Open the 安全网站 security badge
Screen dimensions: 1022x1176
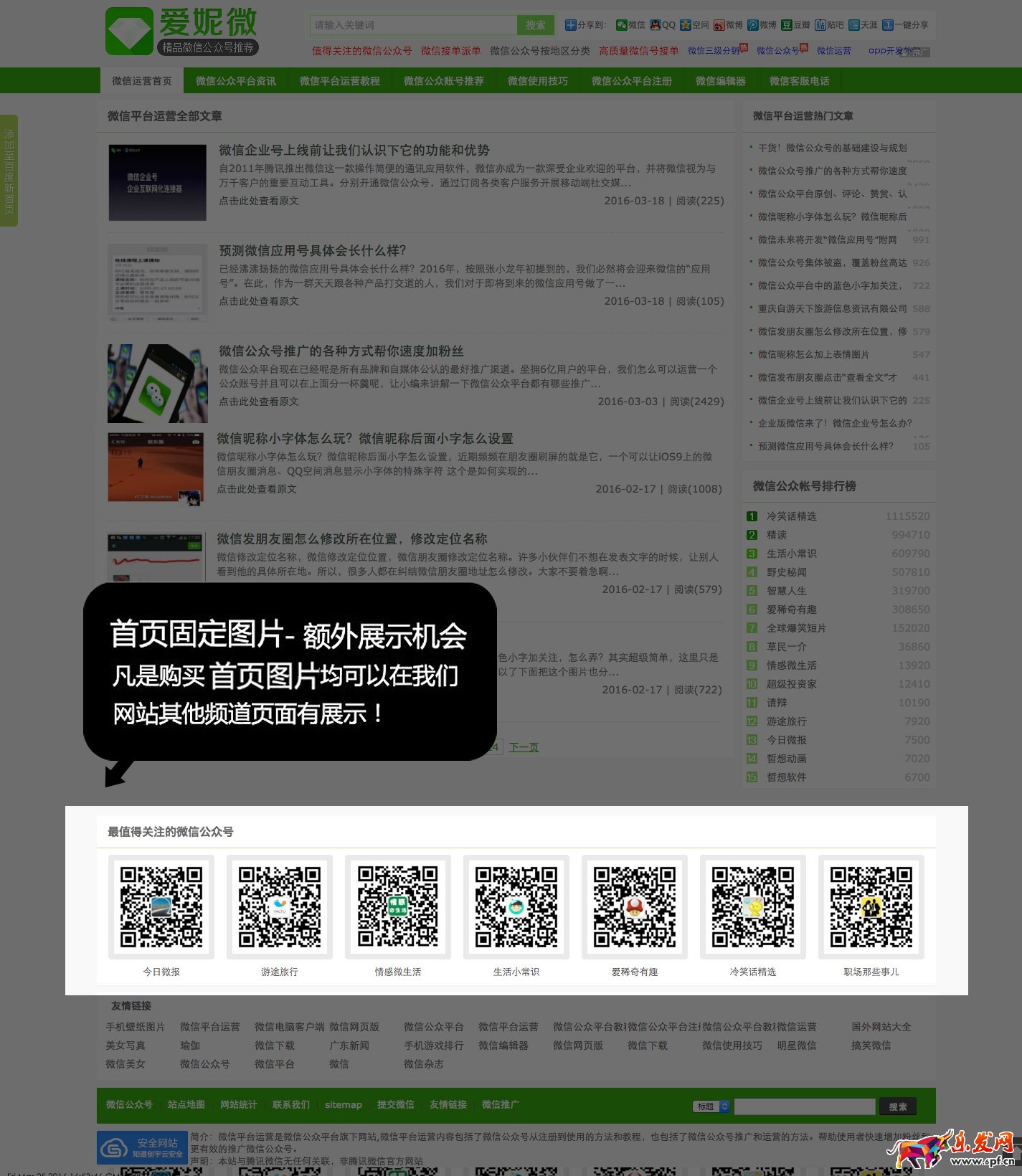point(142,1147)
